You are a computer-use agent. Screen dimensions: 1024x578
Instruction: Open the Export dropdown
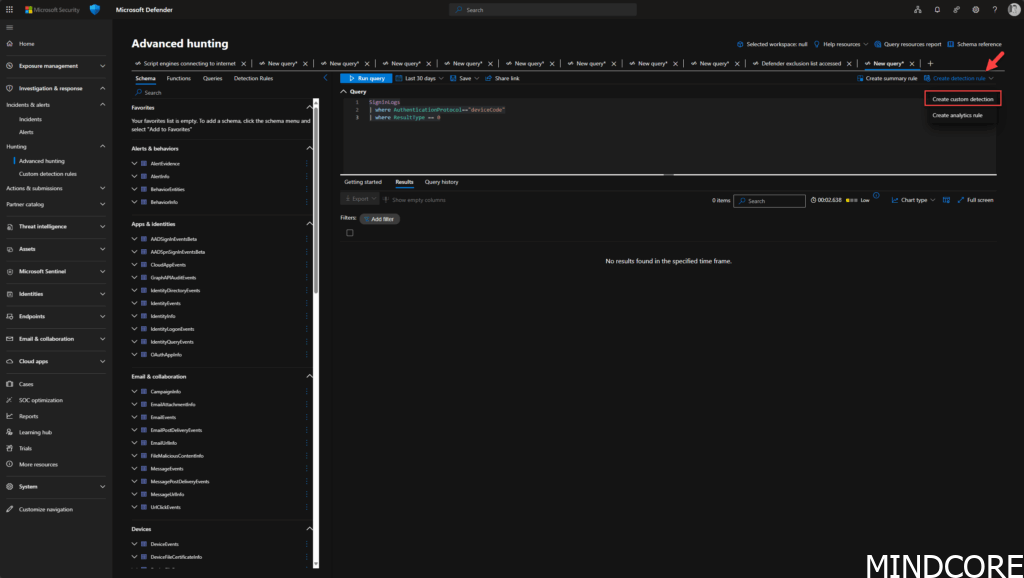pos(360,199)
